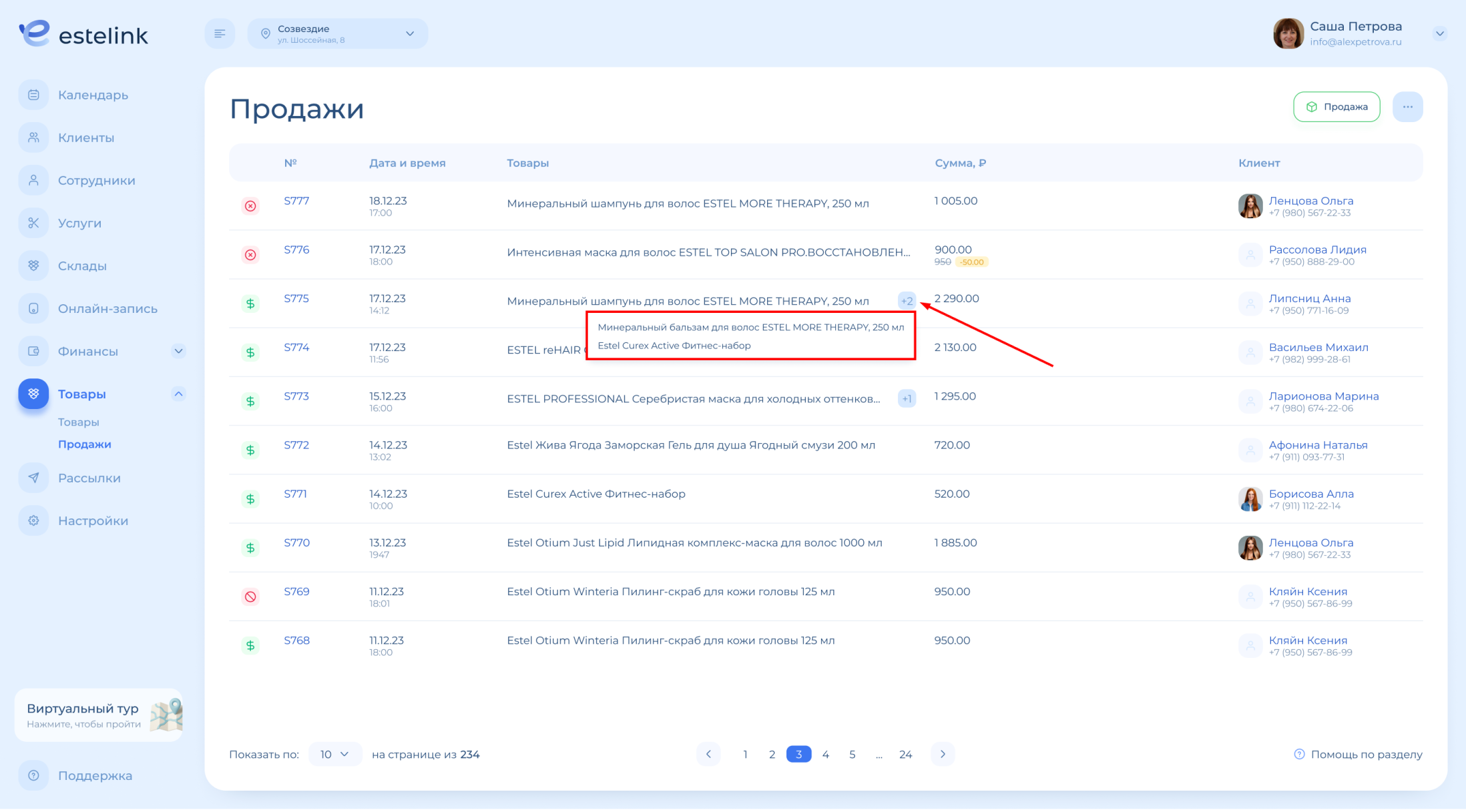Image resolution: width=1466 pixels, height=812 pixels.
Task: Open client Ленцова Ольга in S777 row
Action: point(1311,201)
